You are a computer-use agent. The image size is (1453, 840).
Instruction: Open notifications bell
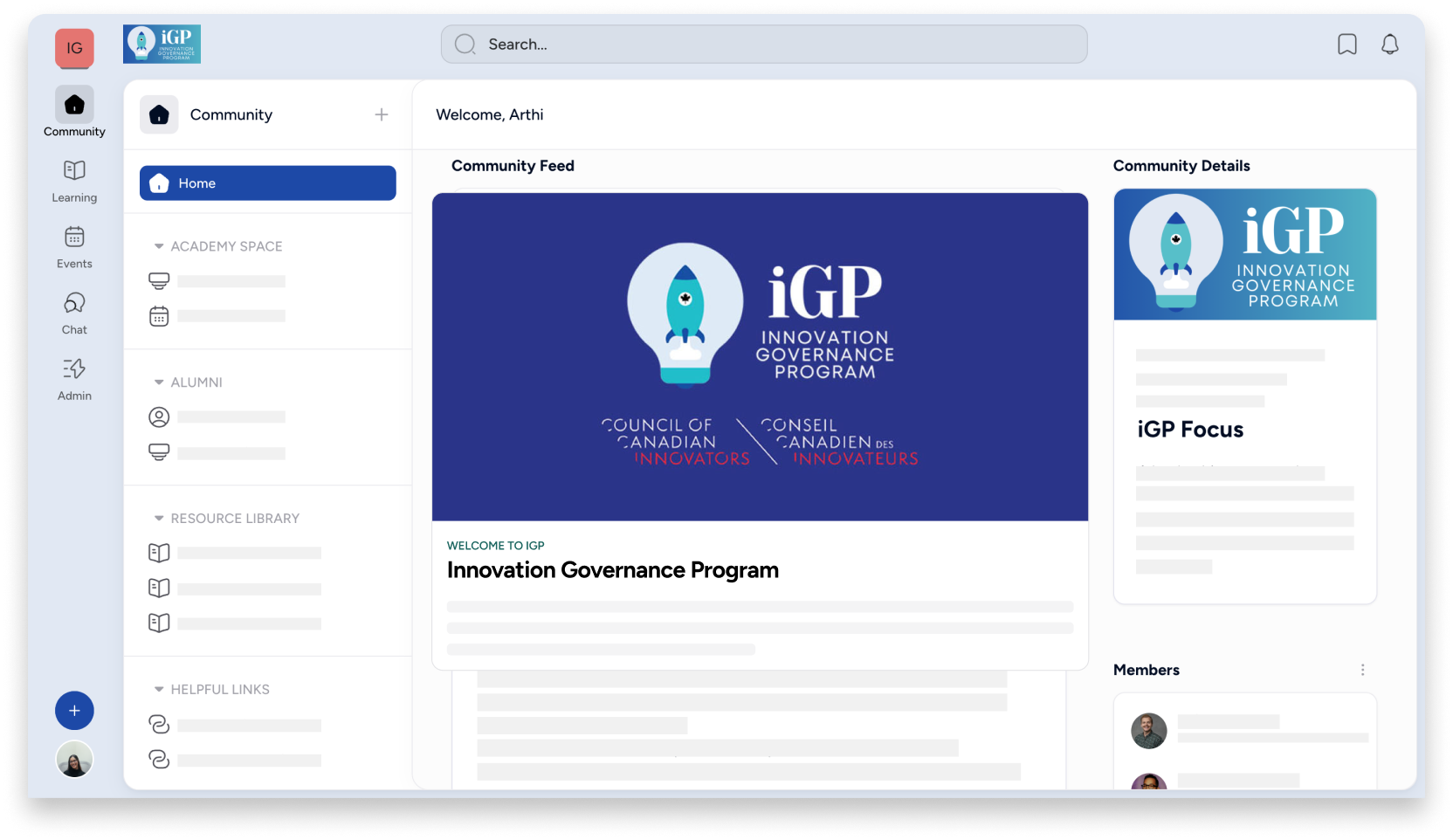[x=1390, y=45]
